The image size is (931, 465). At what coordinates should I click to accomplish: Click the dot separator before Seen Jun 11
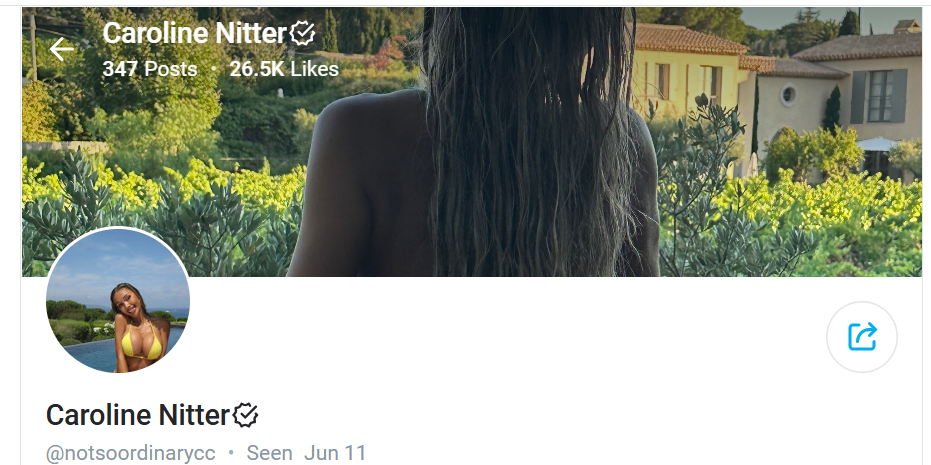pos(231,454)
